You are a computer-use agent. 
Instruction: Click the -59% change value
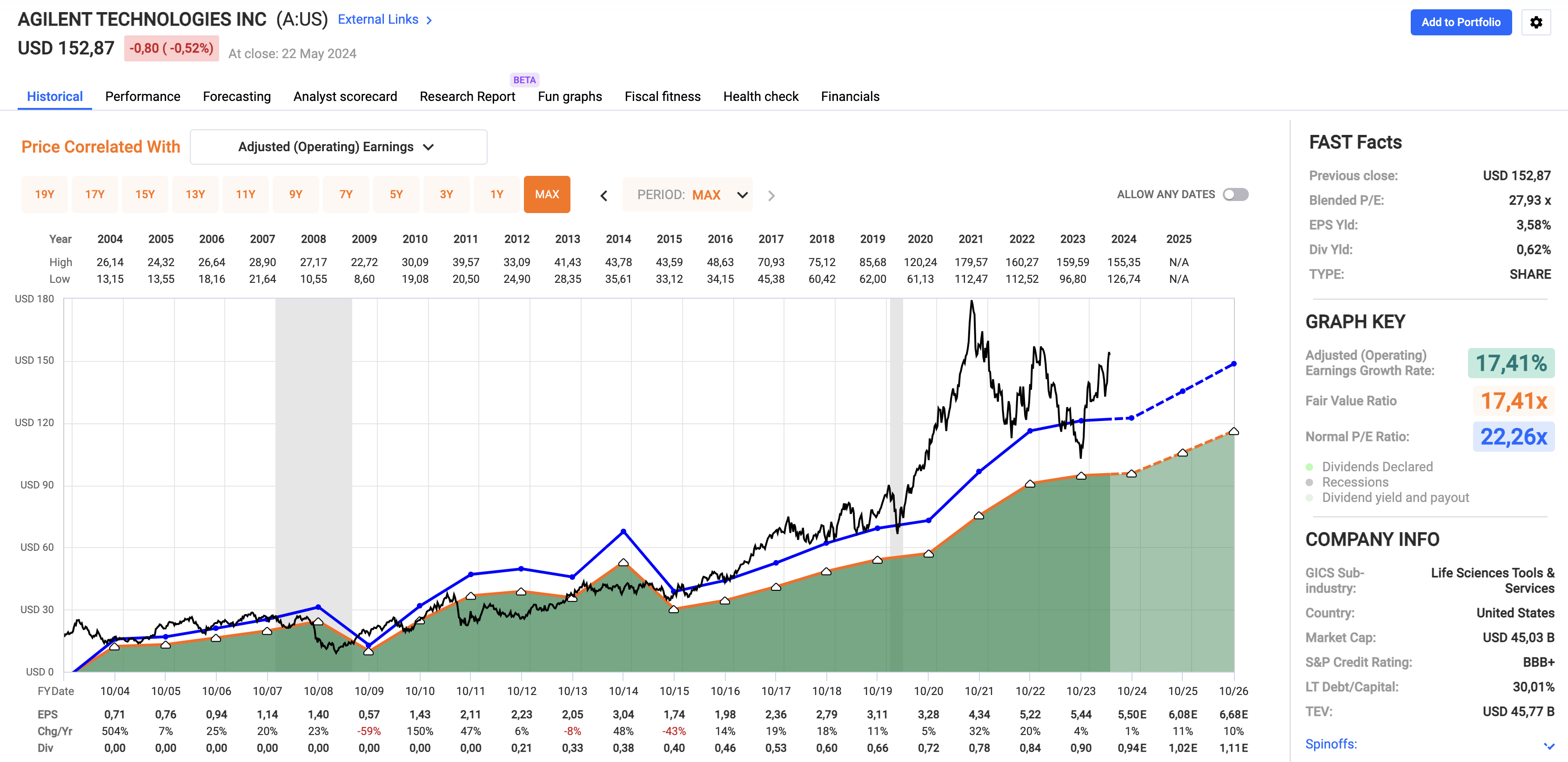click(369, 732)
